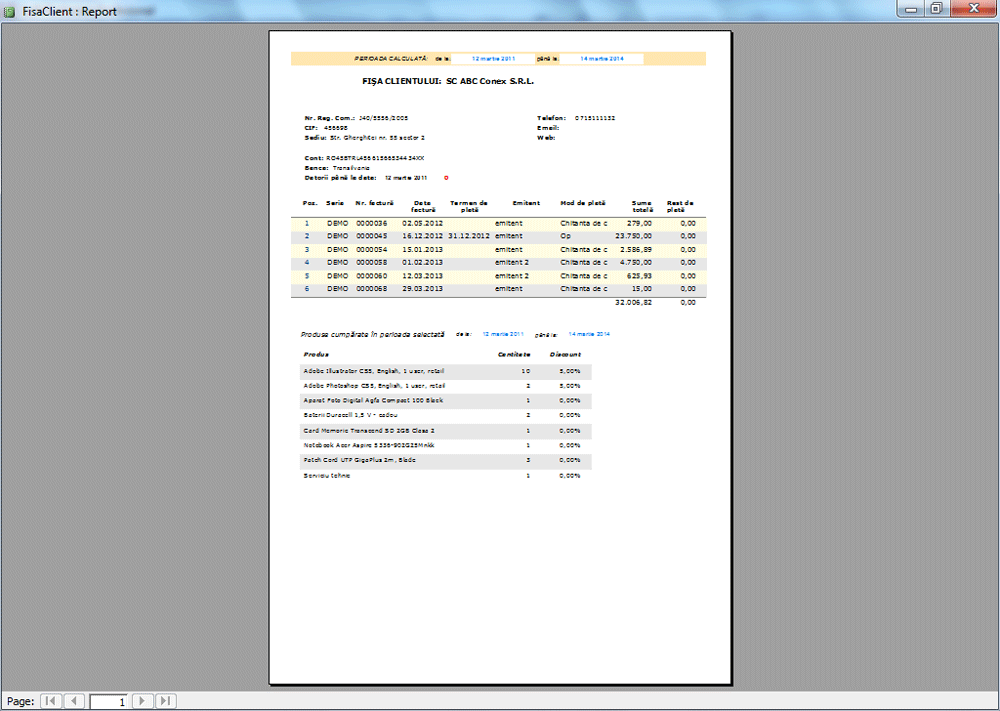Go to the first report page
Screen dimensions: 1000x711
pos(50,702)
